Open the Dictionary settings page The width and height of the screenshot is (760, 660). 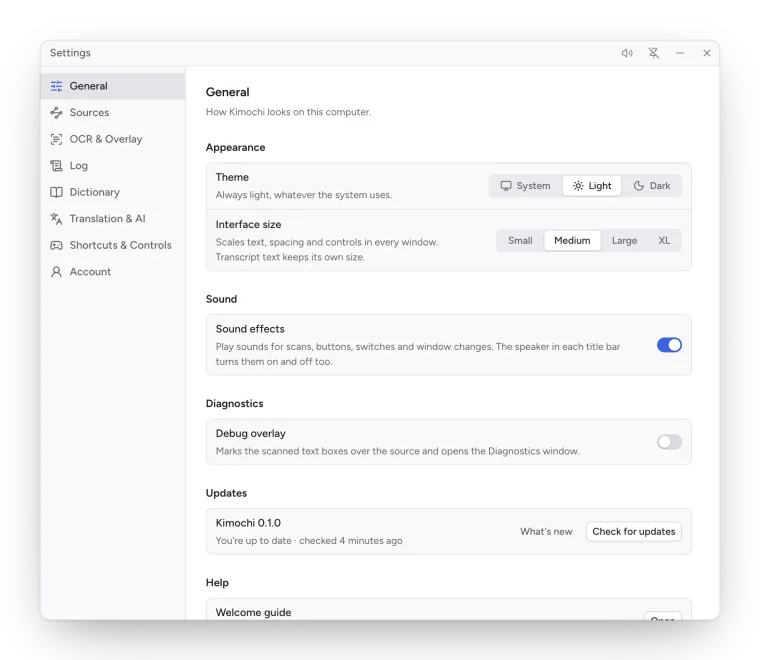112,192
